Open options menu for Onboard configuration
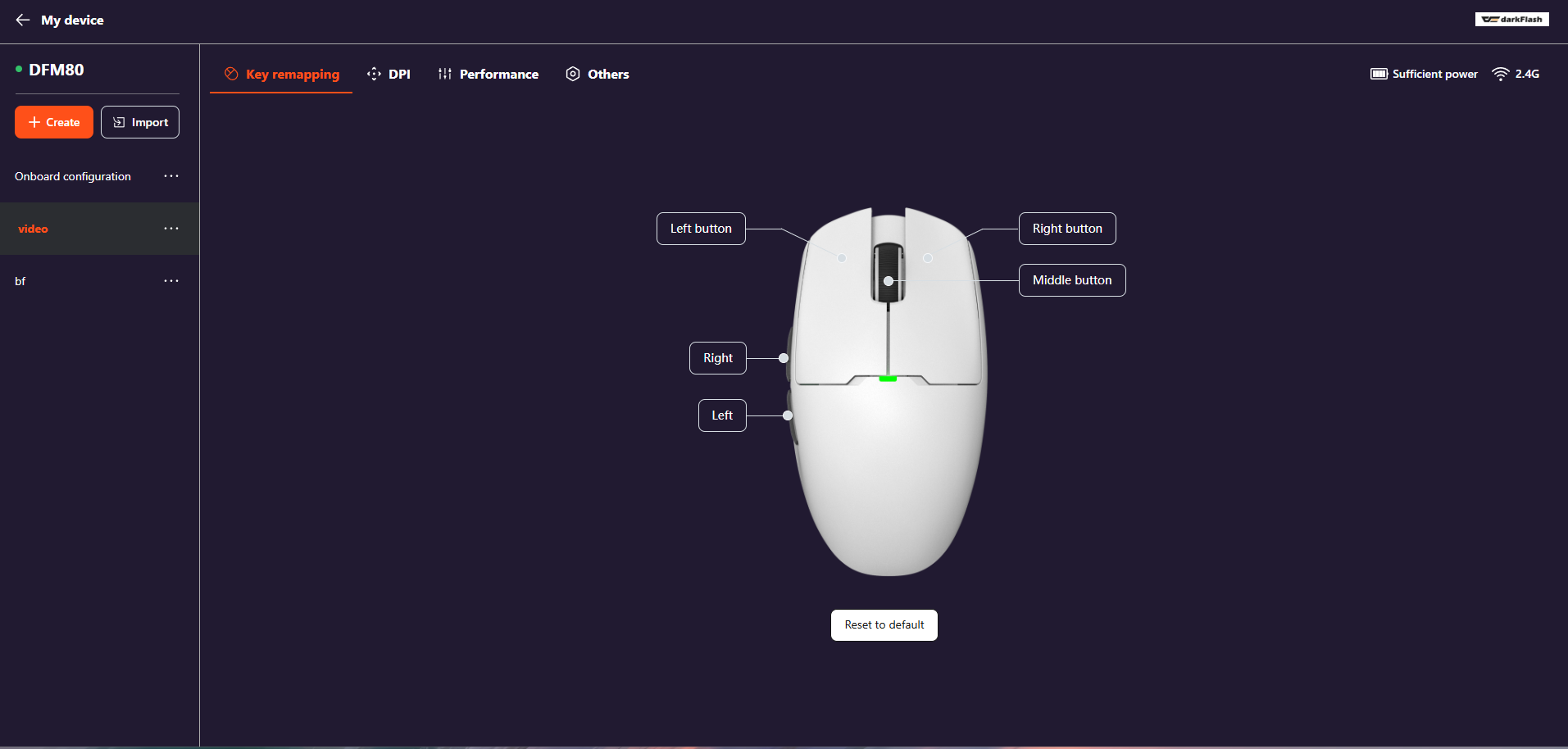The image size is (1568, 749). [171, 176]
